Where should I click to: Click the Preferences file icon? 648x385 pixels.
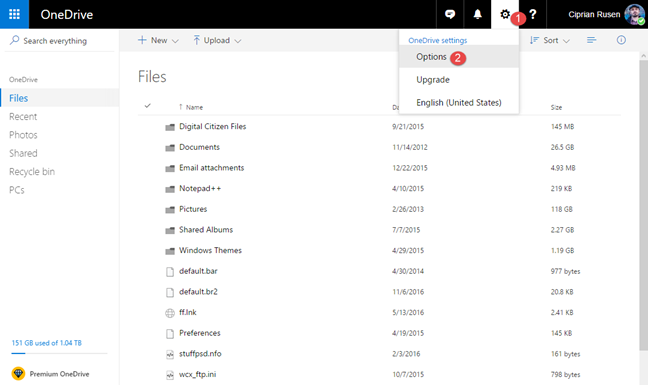[x=170, y=333]
